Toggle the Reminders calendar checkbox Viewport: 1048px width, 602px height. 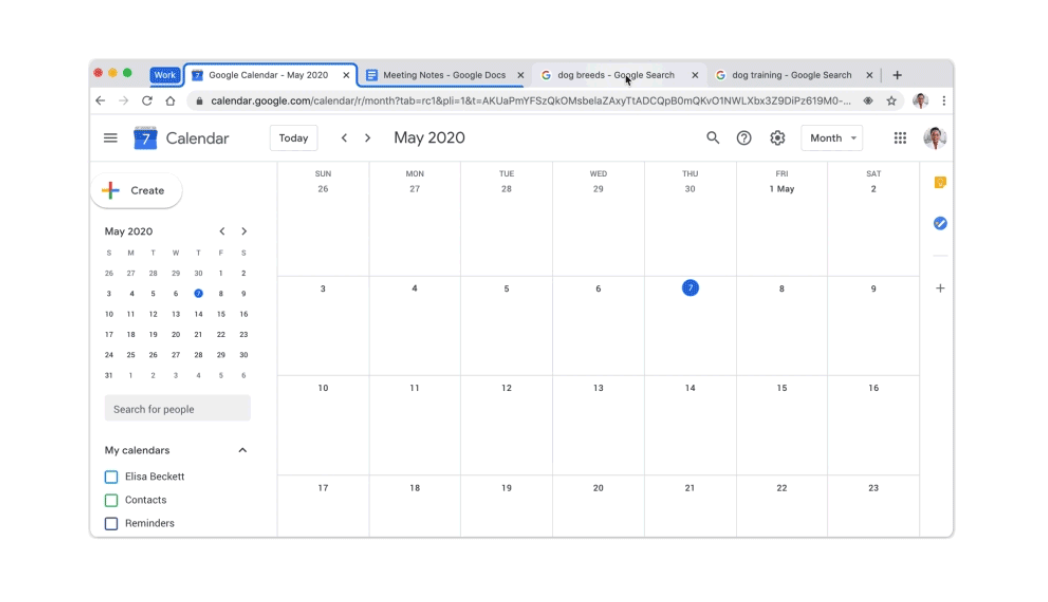pos(111,524)
